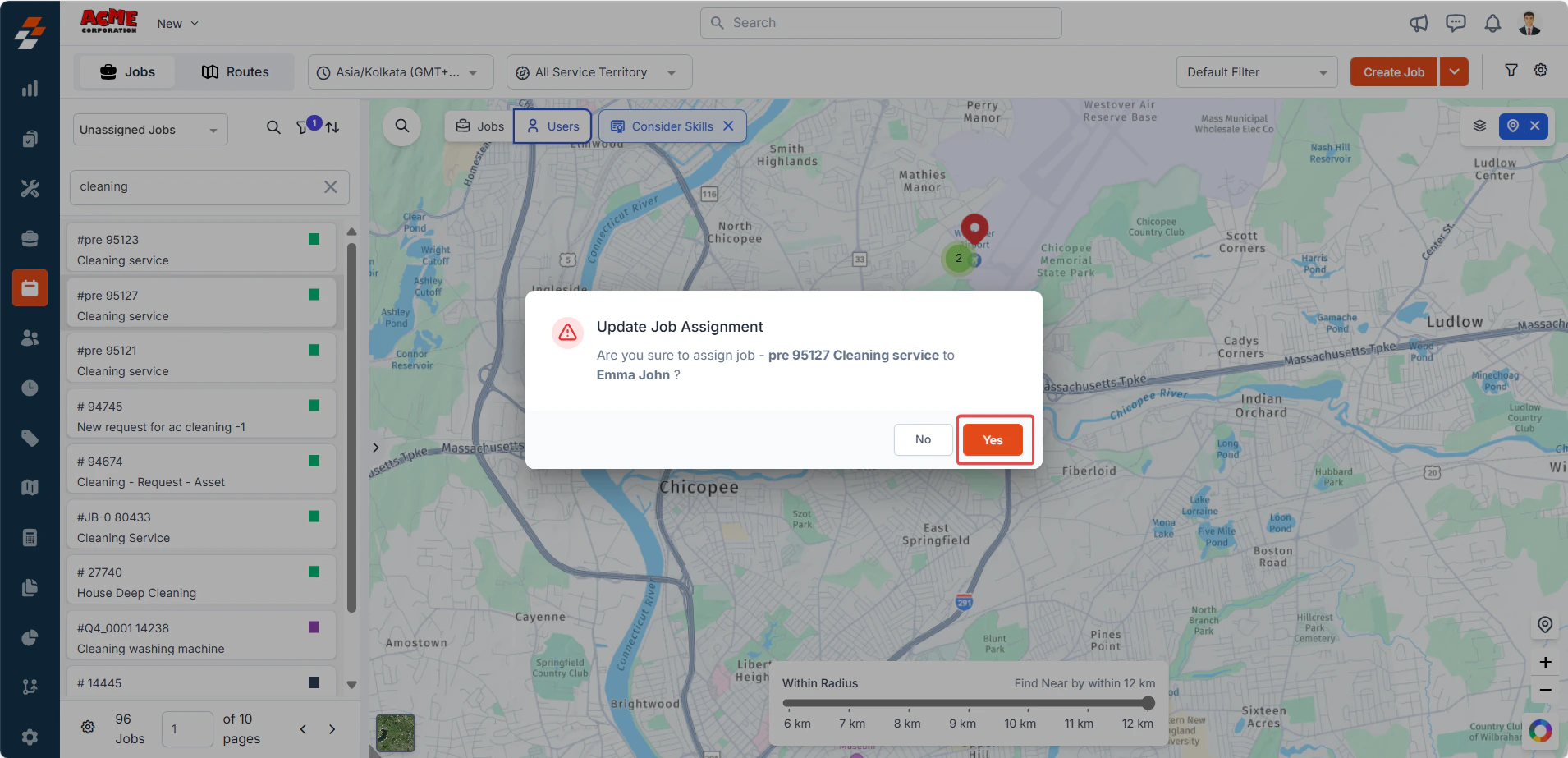Screen dimensions: 1568x758
Task: Toggle the Users map filter
Action: tap(552, 126)
